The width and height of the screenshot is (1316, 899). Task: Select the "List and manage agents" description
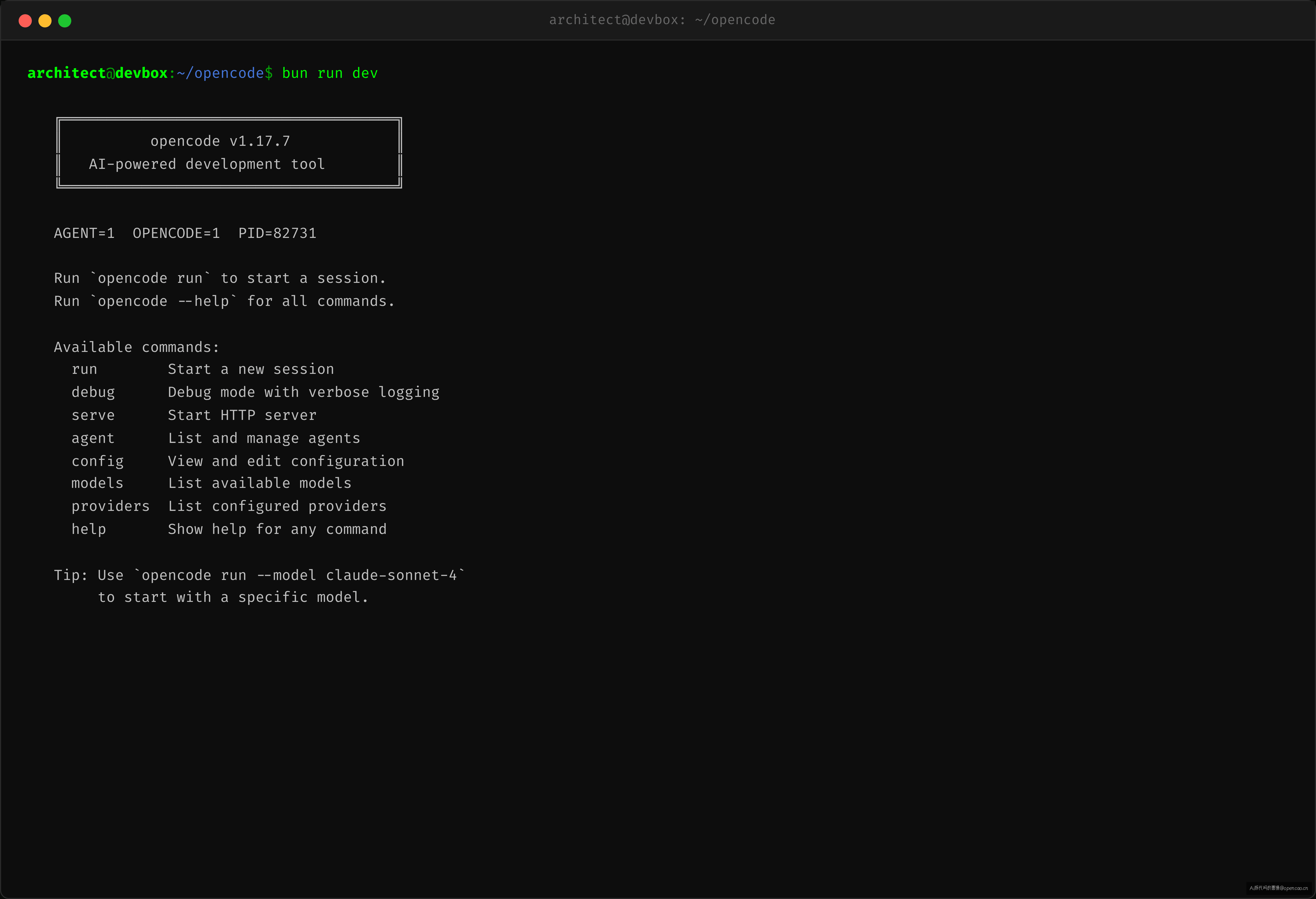264,438
